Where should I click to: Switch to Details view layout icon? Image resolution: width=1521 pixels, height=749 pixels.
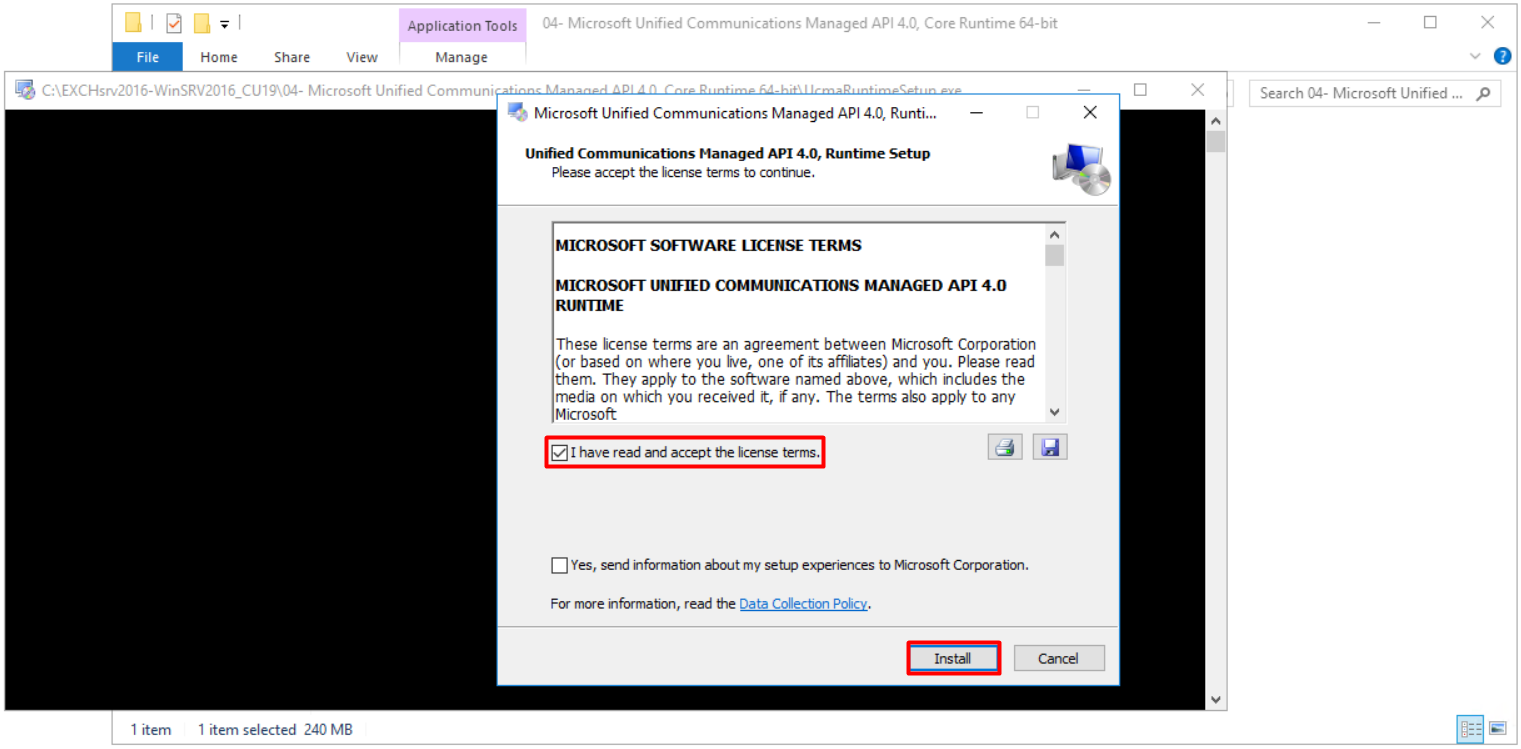[1471, 729]
